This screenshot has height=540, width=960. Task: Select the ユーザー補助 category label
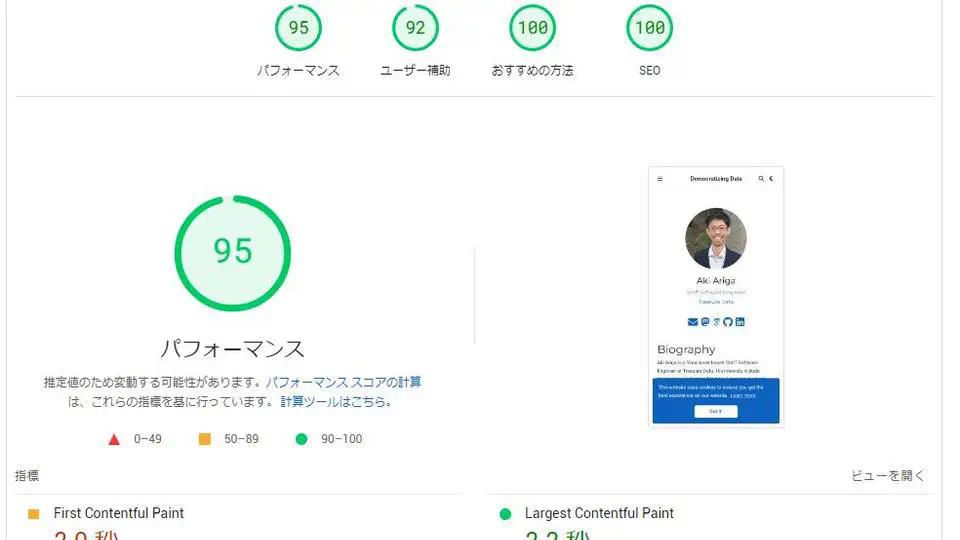click(x=415, y=70)
